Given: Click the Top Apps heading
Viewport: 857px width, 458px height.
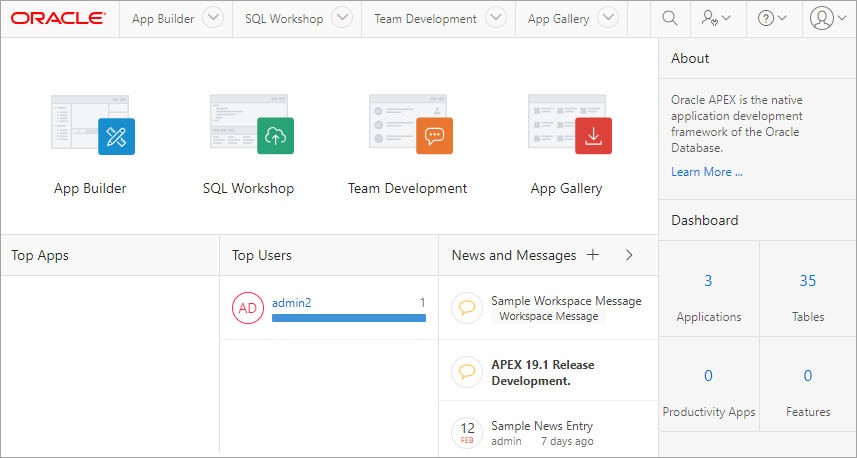Looking at the screenshot, I should [x=40, y=255].
